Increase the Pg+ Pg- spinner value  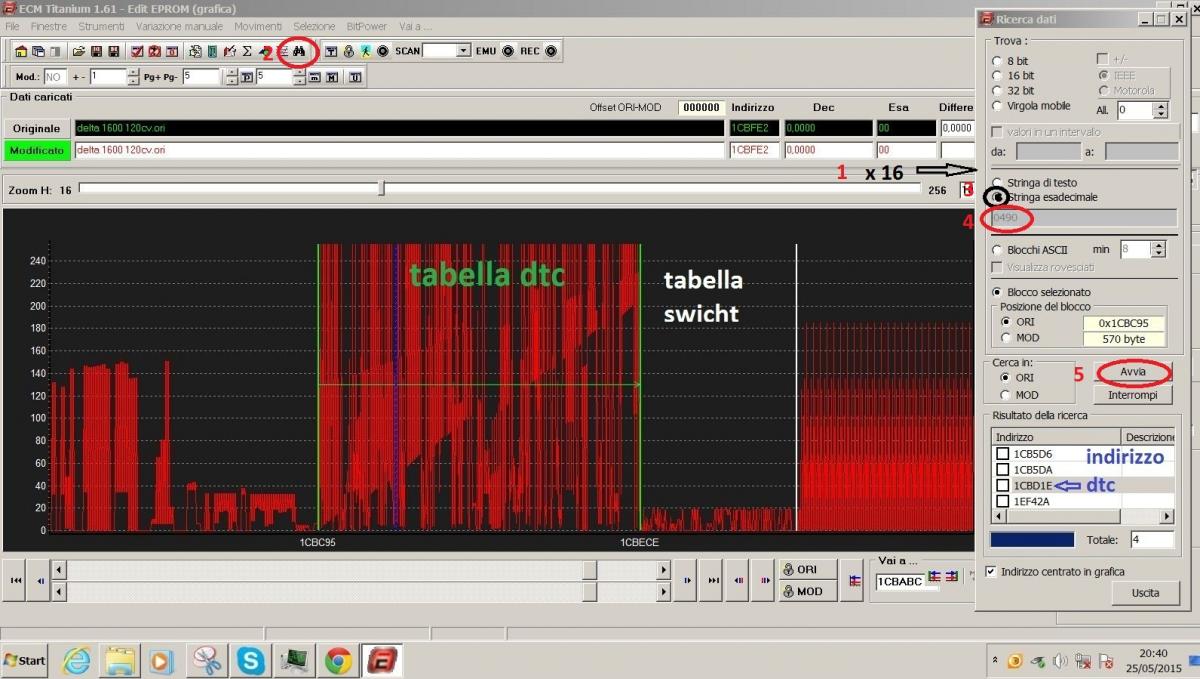[231, 72]
